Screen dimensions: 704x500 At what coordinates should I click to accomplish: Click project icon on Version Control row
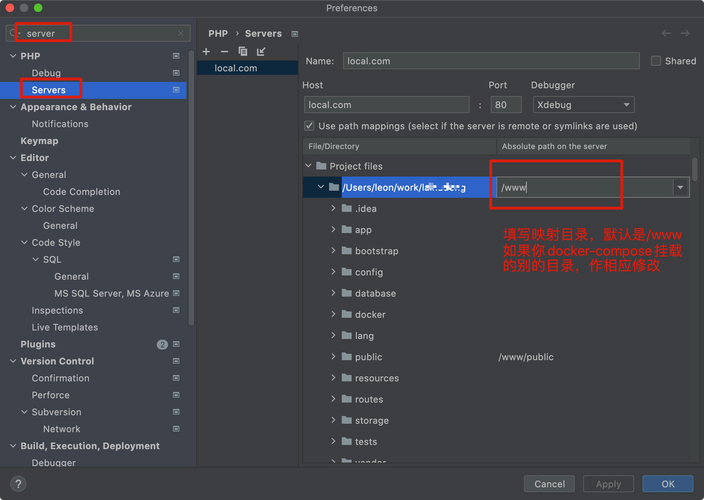click(x=176, y=361)
